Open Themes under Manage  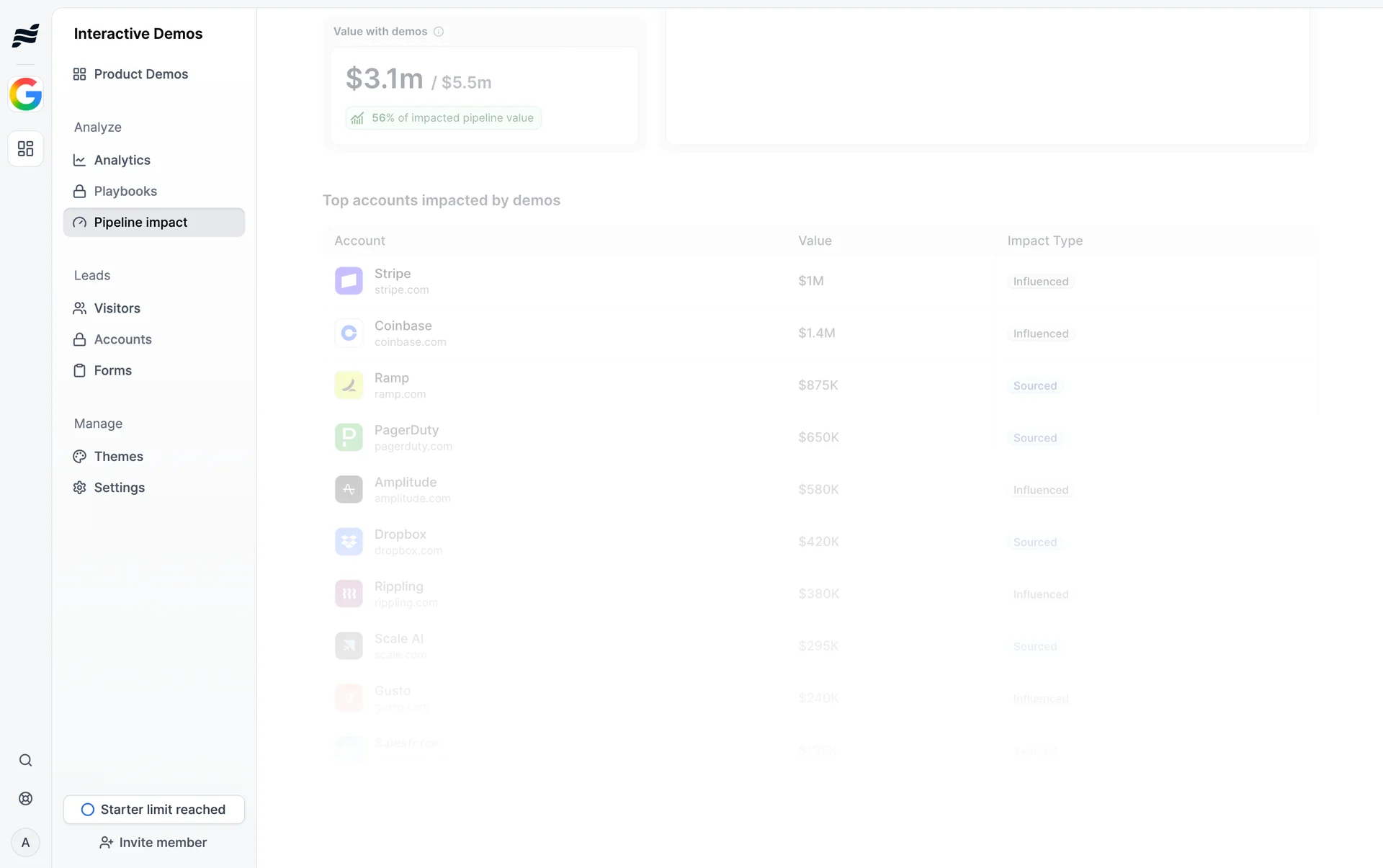[118, 457]
